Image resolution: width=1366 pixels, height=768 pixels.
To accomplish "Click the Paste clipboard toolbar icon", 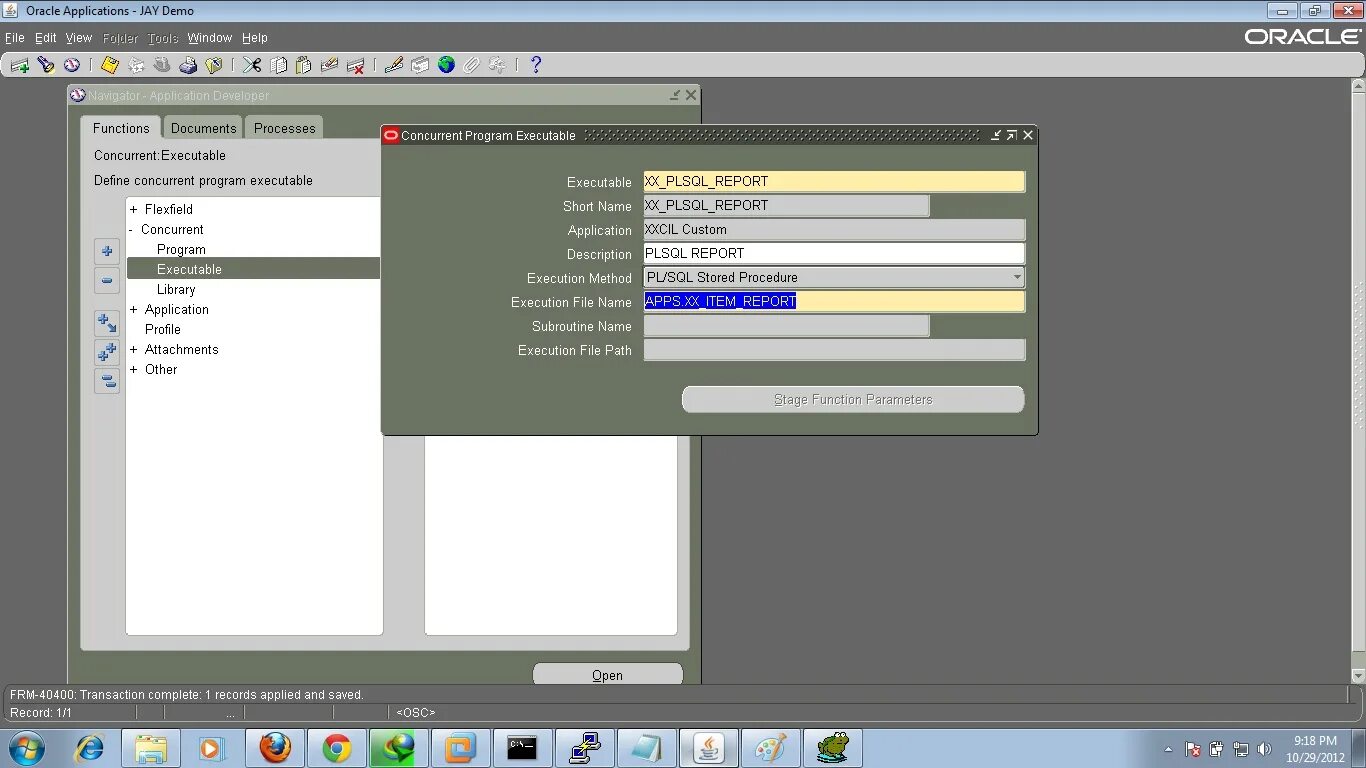I will pos(304,65).
